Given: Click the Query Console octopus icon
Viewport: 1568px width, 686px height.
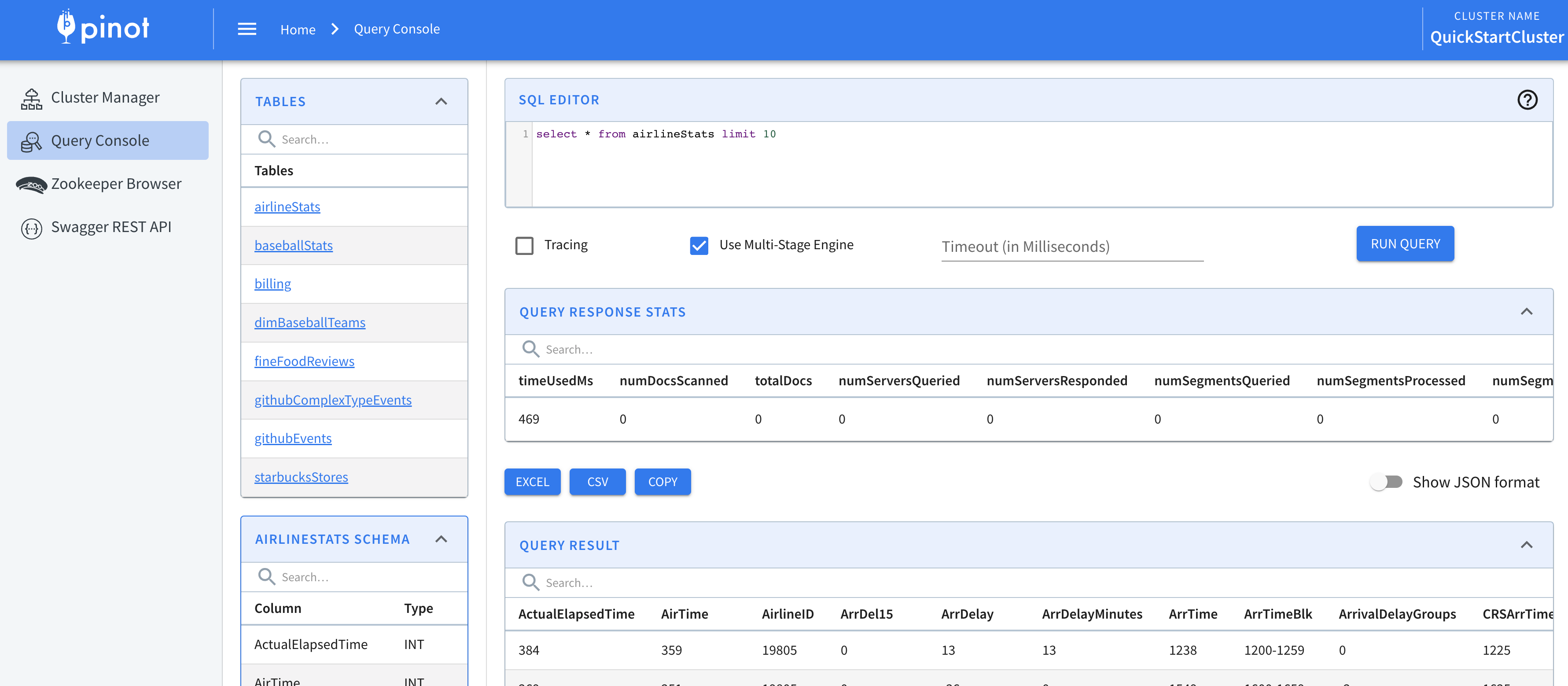Looking at the screenshot, I should coord(31,140).
